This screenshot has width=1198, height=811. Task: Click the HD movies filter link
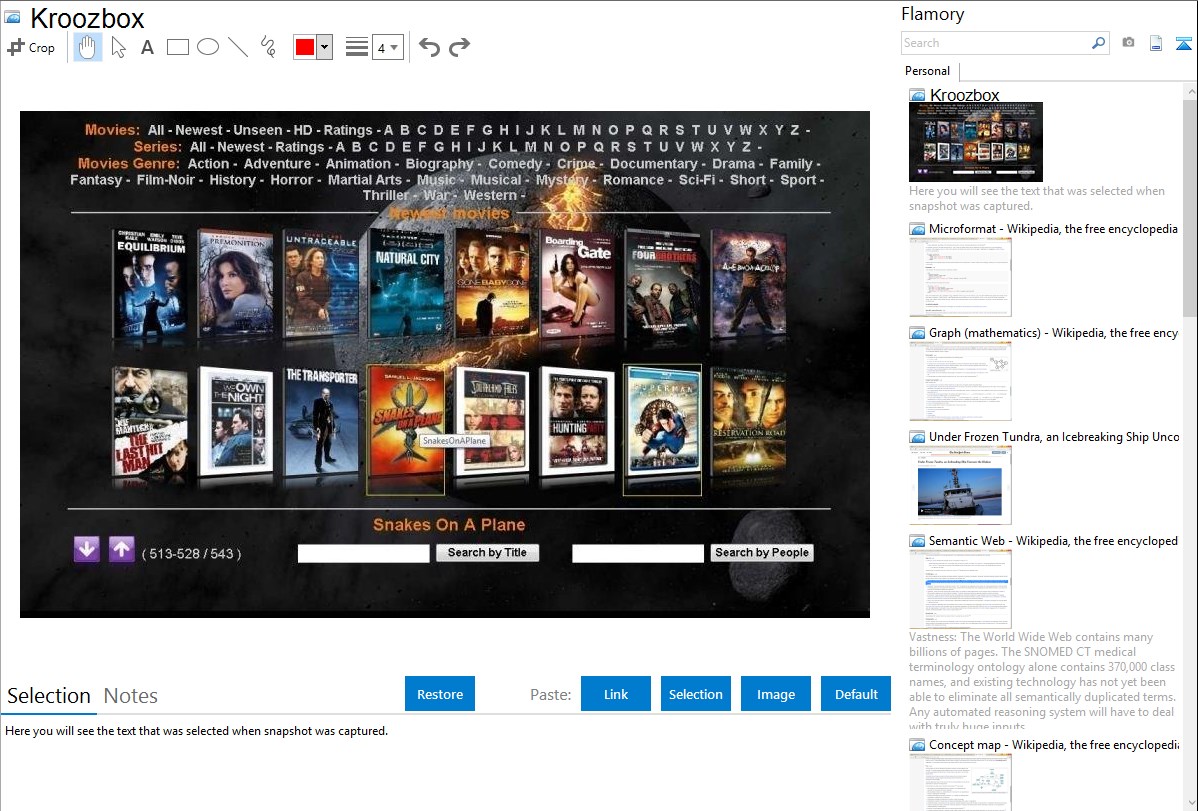tap(303, 131)
